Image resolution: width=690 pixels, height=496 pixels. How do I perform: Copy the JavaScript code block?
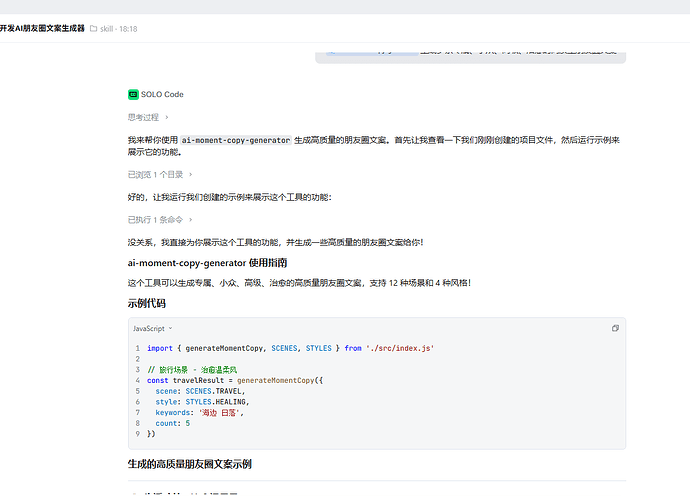(615, 328)
